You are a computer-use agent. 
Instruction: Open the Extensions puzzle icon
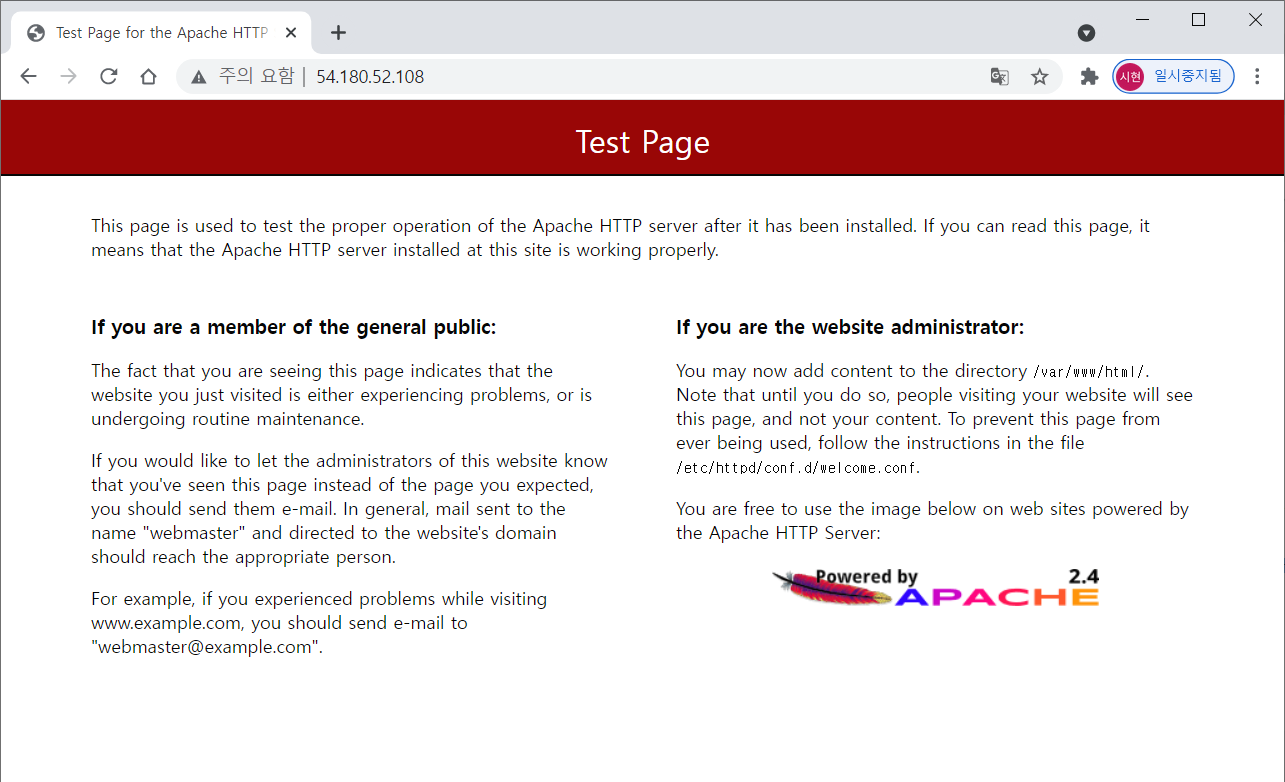pyautogui.click(x=1090, y=77)
